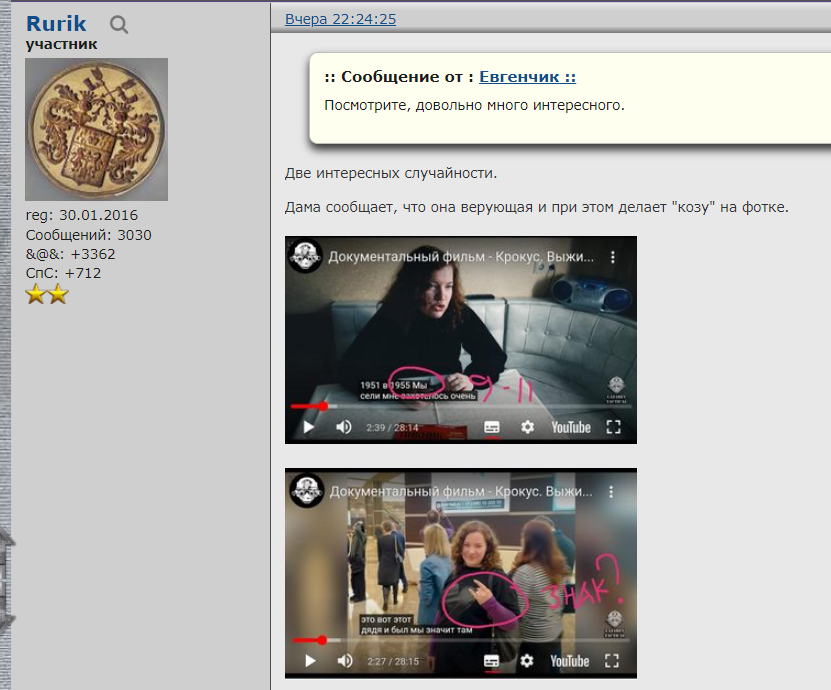The height and width of the screenshot is (690, 831).
Task: Open YouTube logo on the first video
Action: (571, 428)
